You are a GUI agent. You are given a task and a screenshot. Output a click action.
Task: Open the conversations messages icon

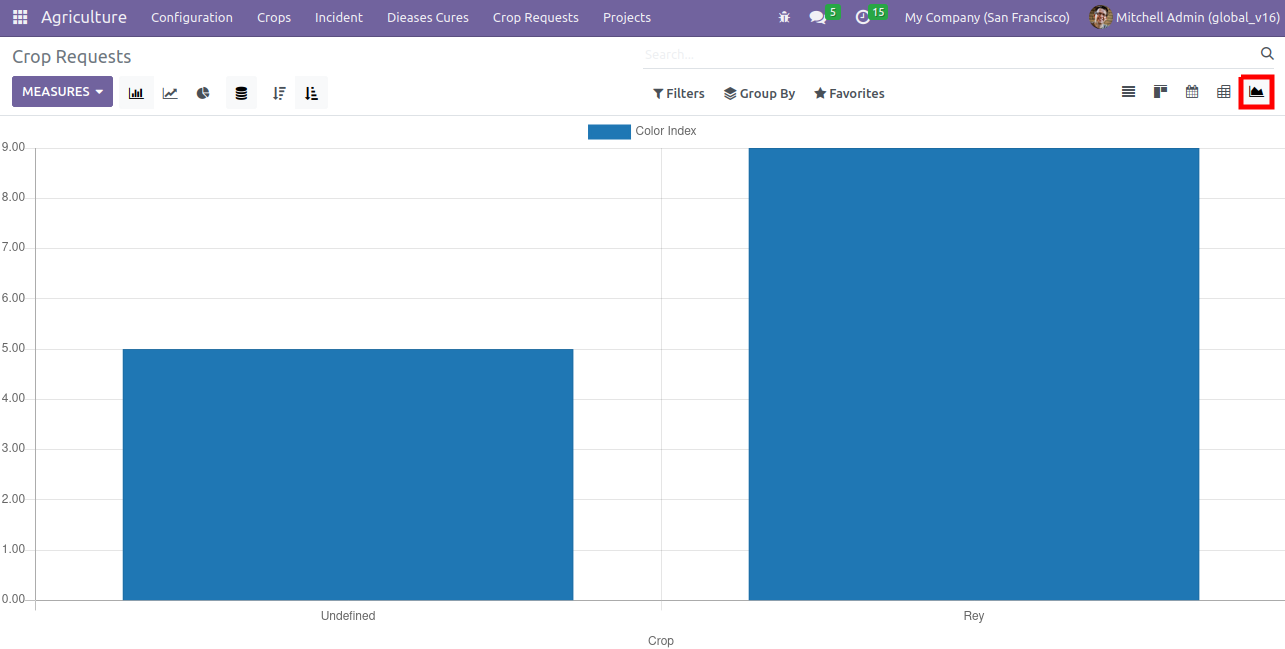pyautogui.click(x=818, y=18)
